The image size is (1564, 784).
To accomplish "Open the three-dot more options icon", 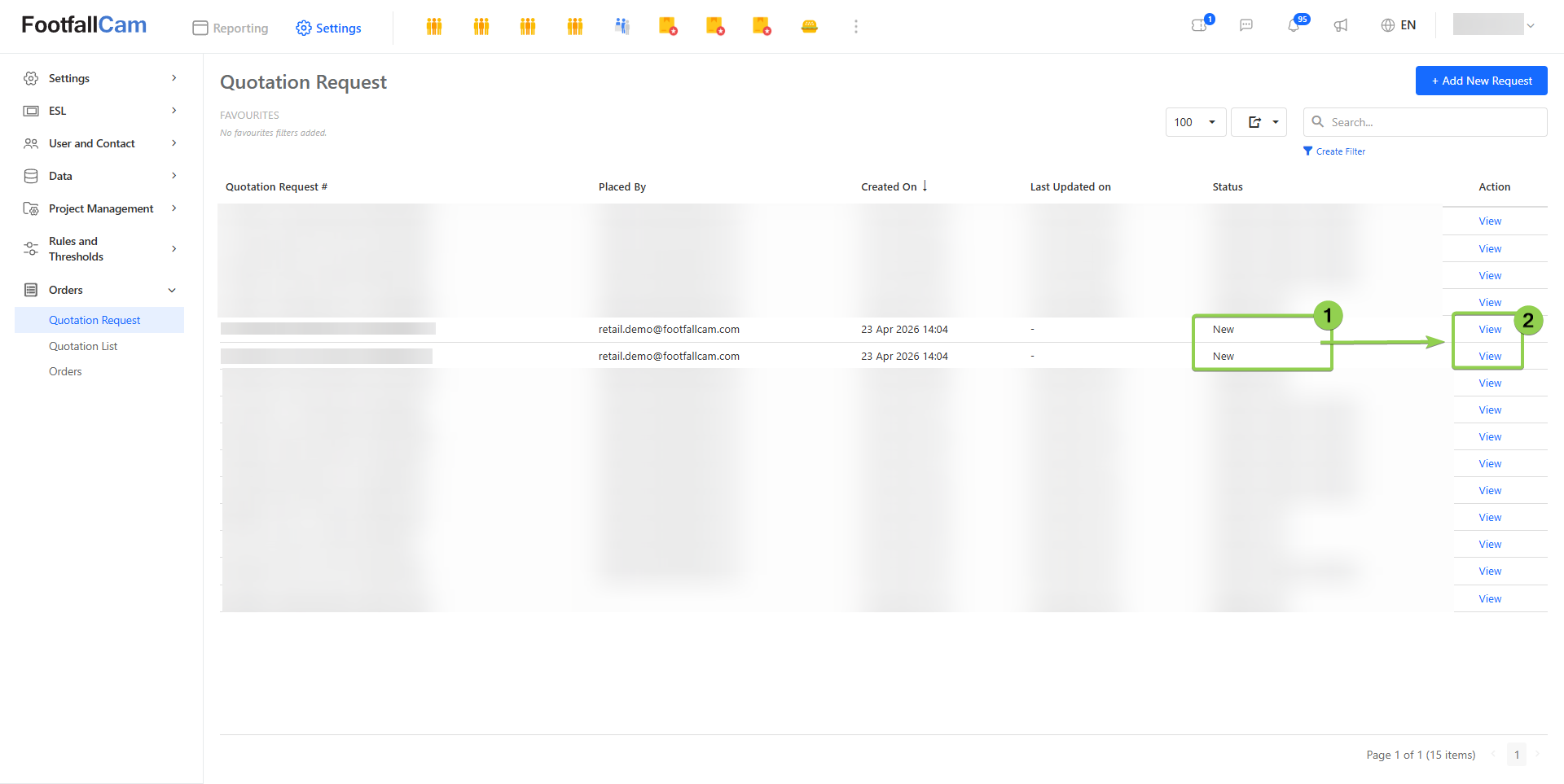I will coord(855,27).
